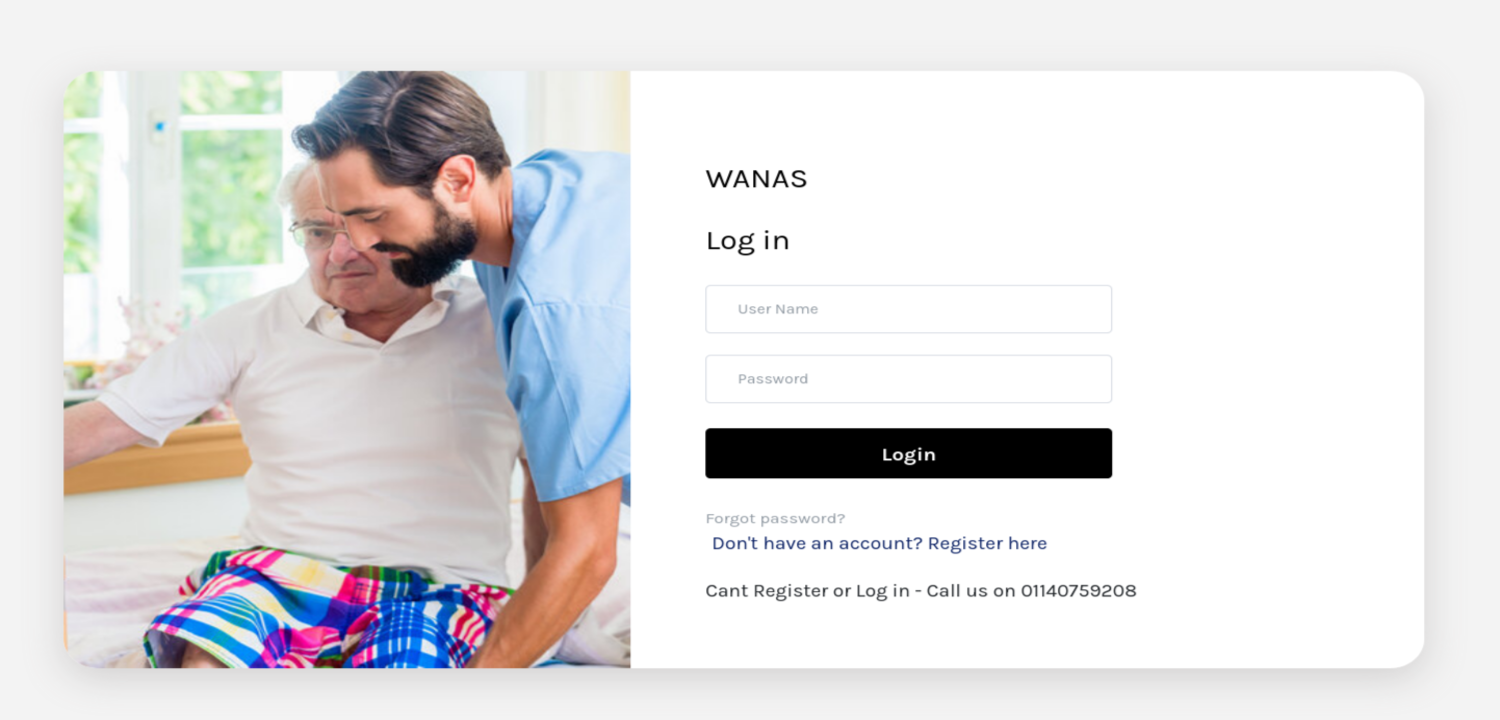Select the Cant Register or Log in text

point(807,590)
